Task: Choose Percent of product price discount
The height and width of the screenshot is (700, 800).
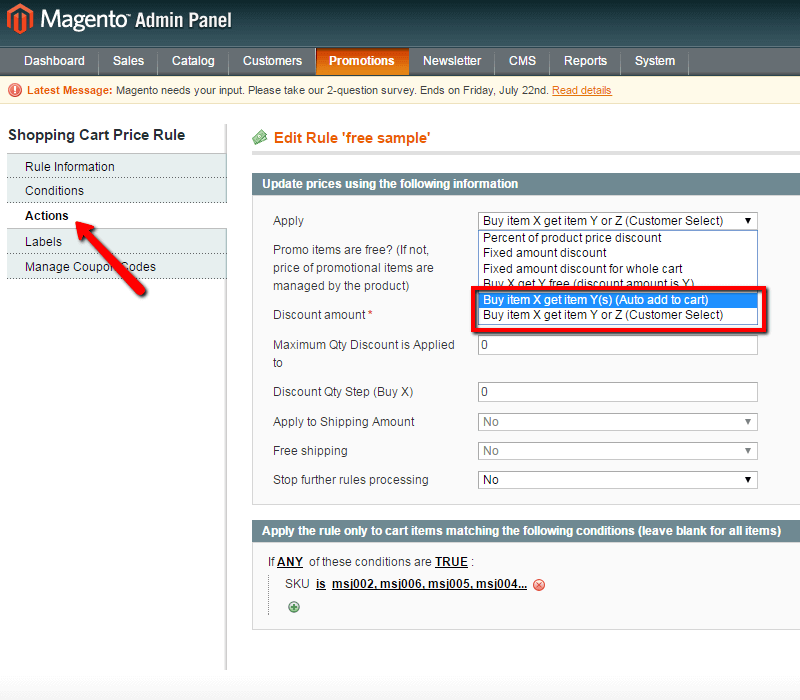Action: tap(572, 238)
